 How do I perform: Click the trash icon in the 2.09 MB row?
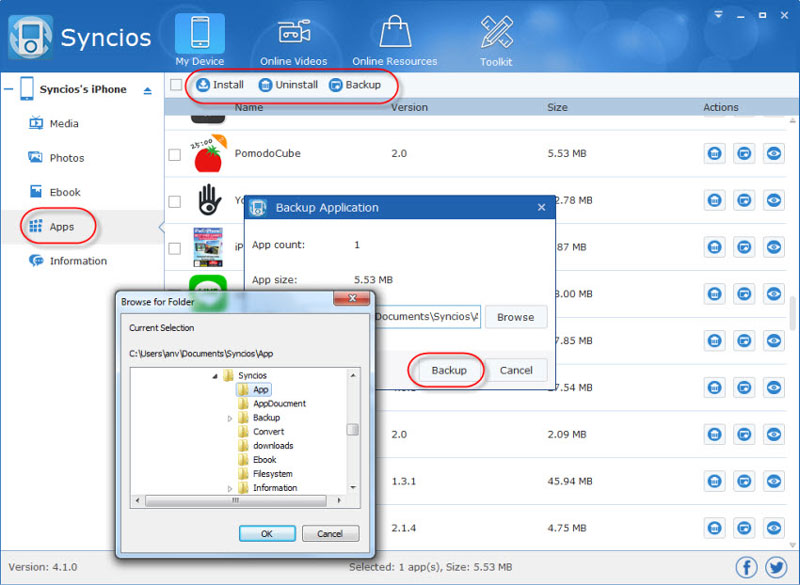(x=715, y=434)
